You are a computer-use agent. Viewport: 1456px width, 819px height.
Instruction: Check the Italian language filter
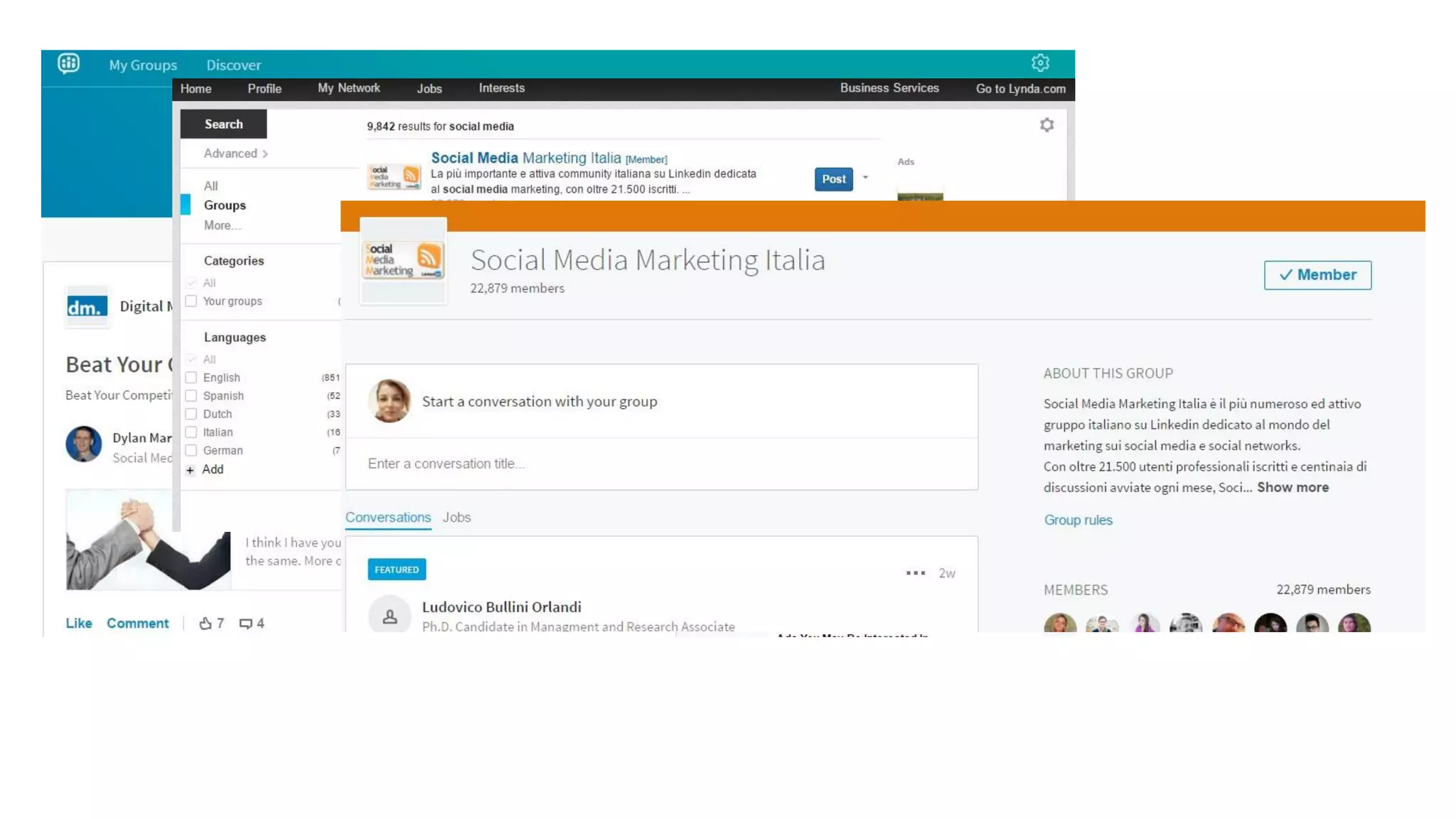click(191, 432)
